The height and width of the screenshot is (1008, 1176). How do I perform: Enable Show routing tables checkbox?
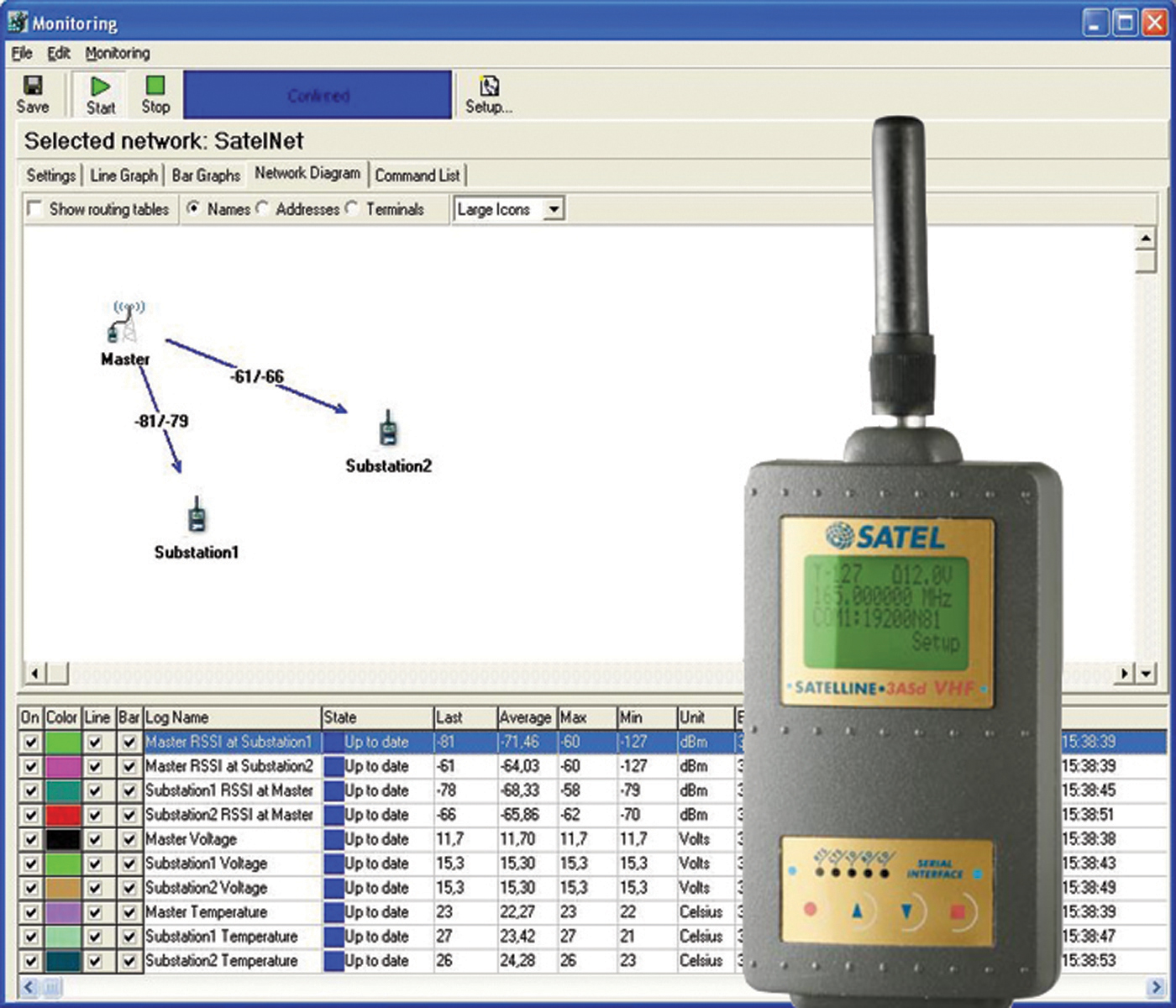pos(34,208)
